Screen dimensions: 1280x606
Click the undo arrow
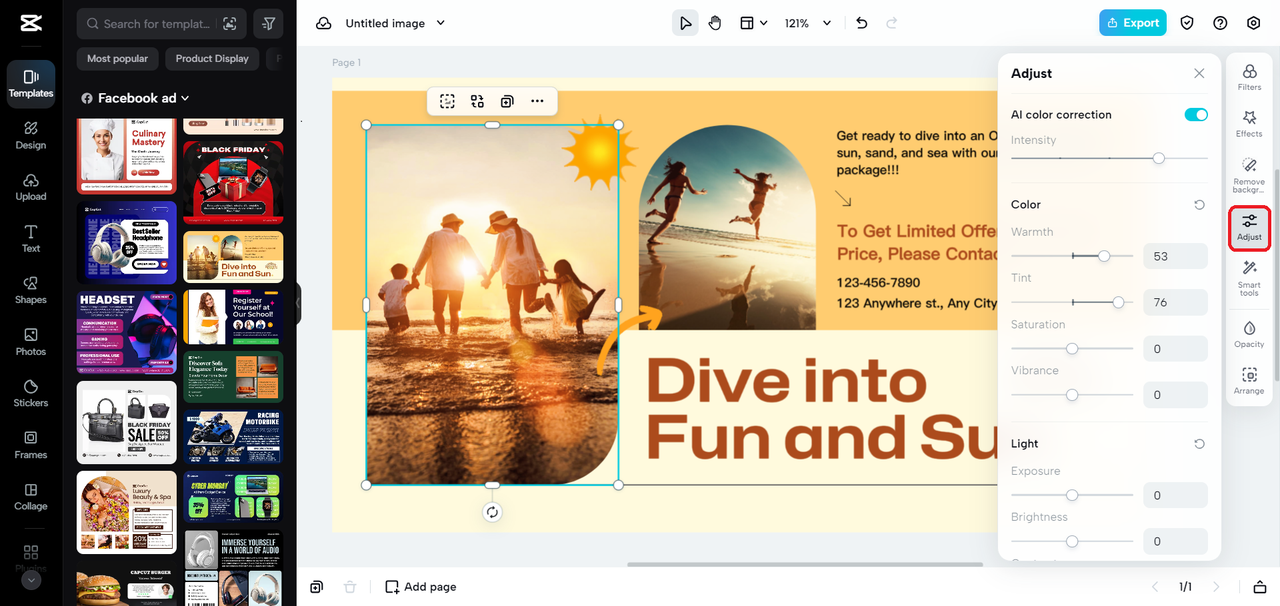pyautogui.click(x=862, y=23)
